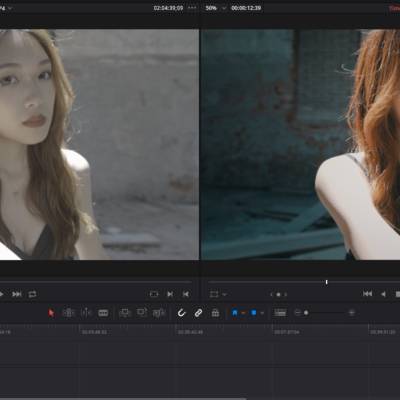
Task: Click the center dot between marker chevrons
Action: pos(278,294)
